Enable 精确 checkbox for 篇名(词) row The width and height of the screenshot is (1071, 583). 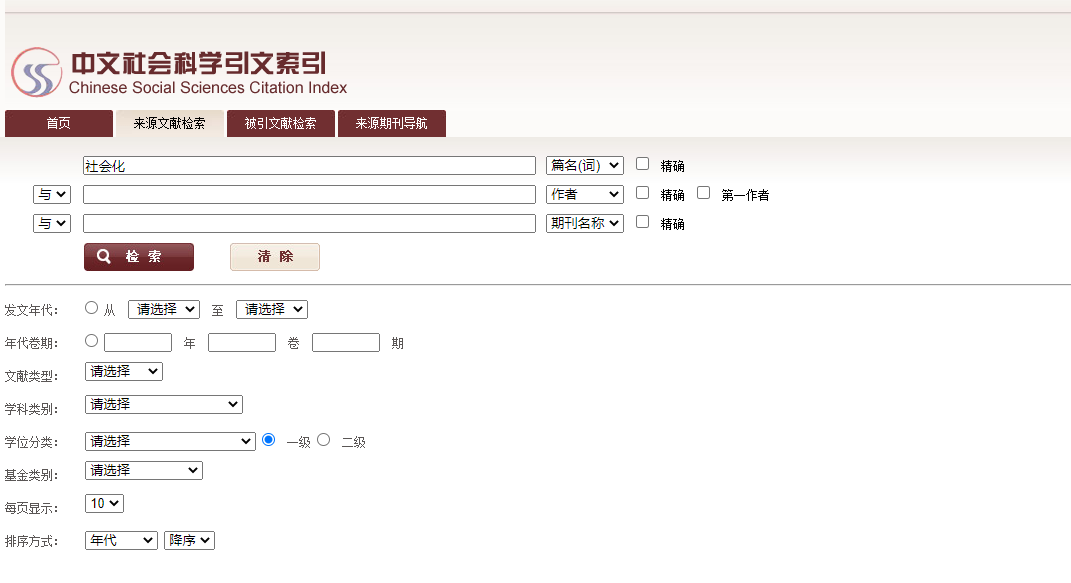(x=643, y=164)
